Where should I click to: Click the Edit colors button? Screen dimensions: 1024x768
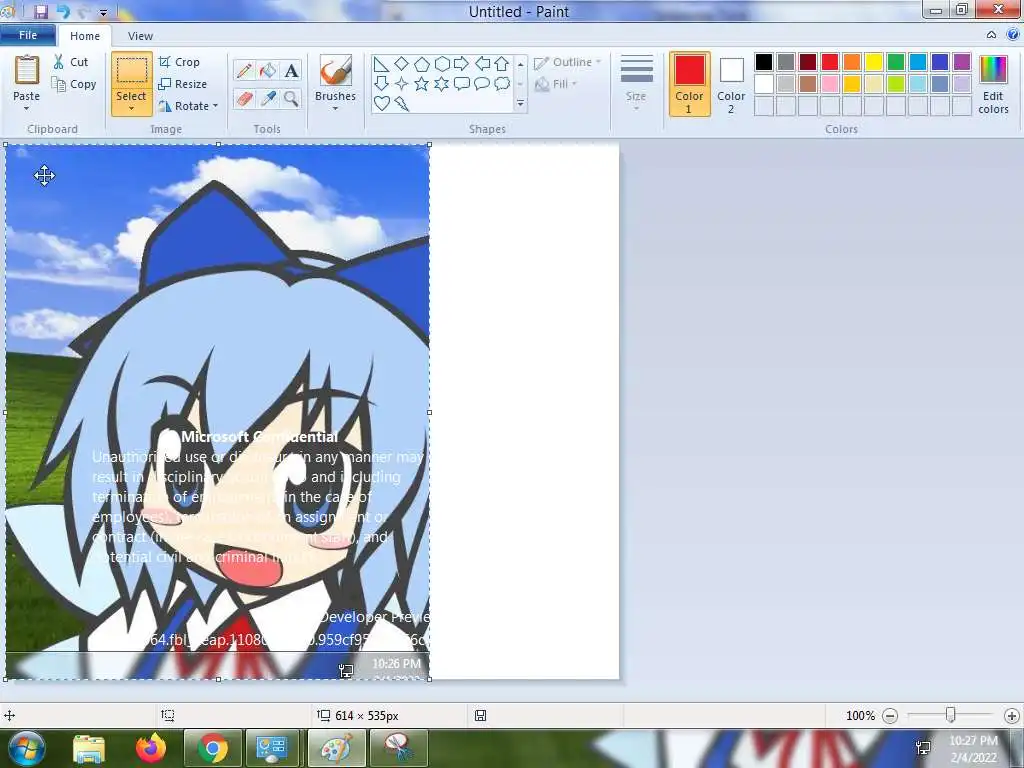pyautogui.click(x=993, y=84)
